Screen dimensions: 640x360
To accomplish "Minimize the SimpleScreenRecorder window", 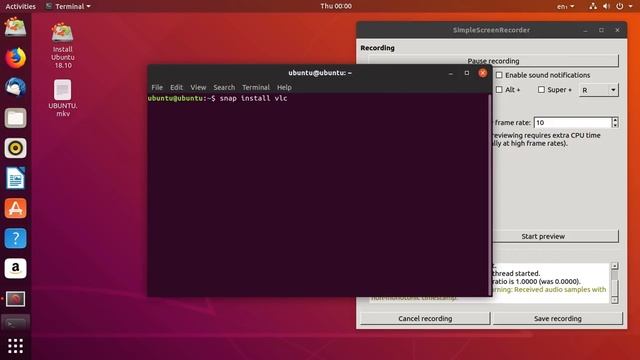I will (585, 31).
